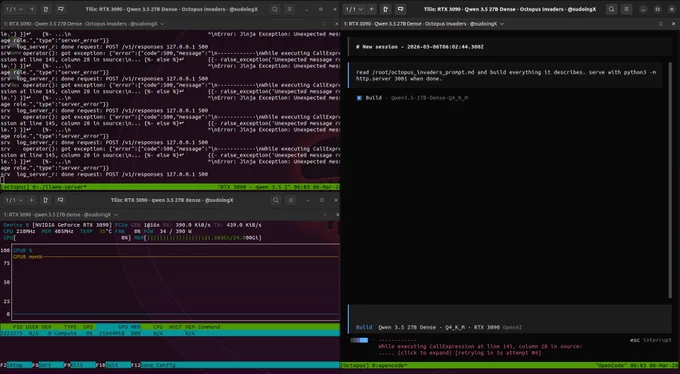This screenshot has height=374, width=680.
Task: Click the PID column header in nvtop
Action: 18,327
